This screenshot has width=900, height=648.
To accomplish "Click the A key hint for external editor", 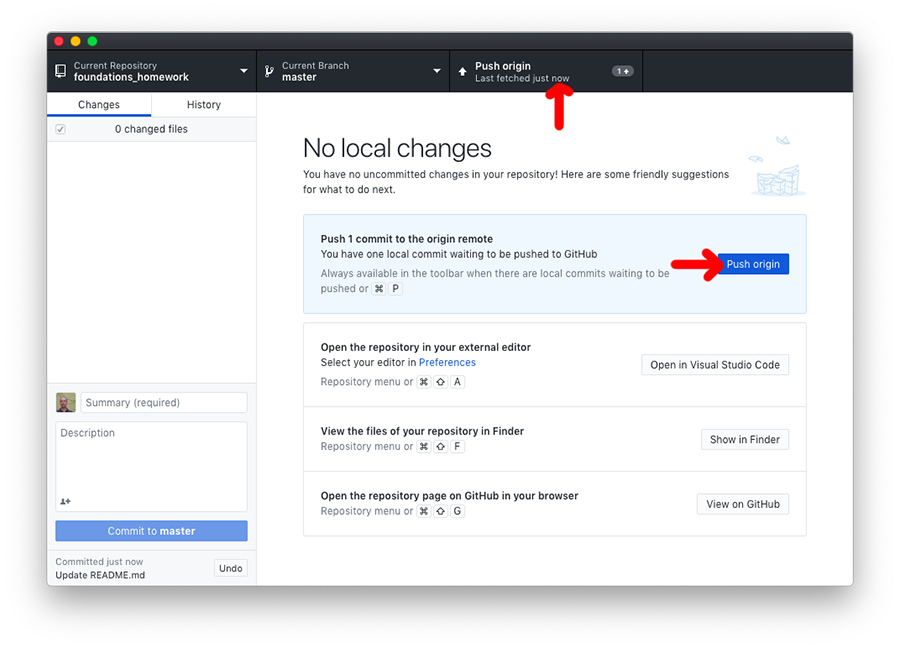I will point(457,382).
